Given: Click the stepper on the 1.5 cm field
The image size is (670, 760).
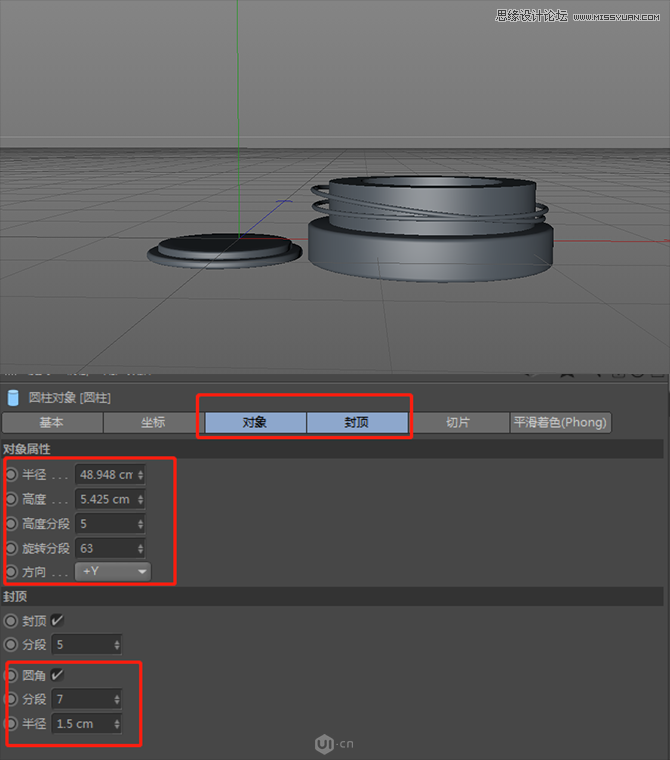Looking at the screenshot, I should pyautogui.click(x=116, y=724).
